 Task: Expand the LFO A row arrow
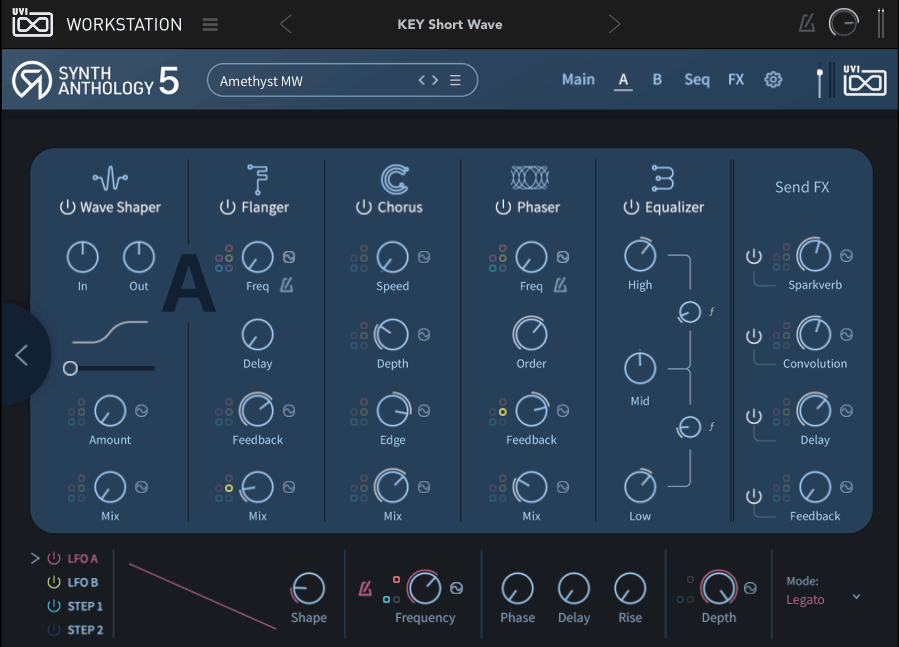(x=35, y=558)
